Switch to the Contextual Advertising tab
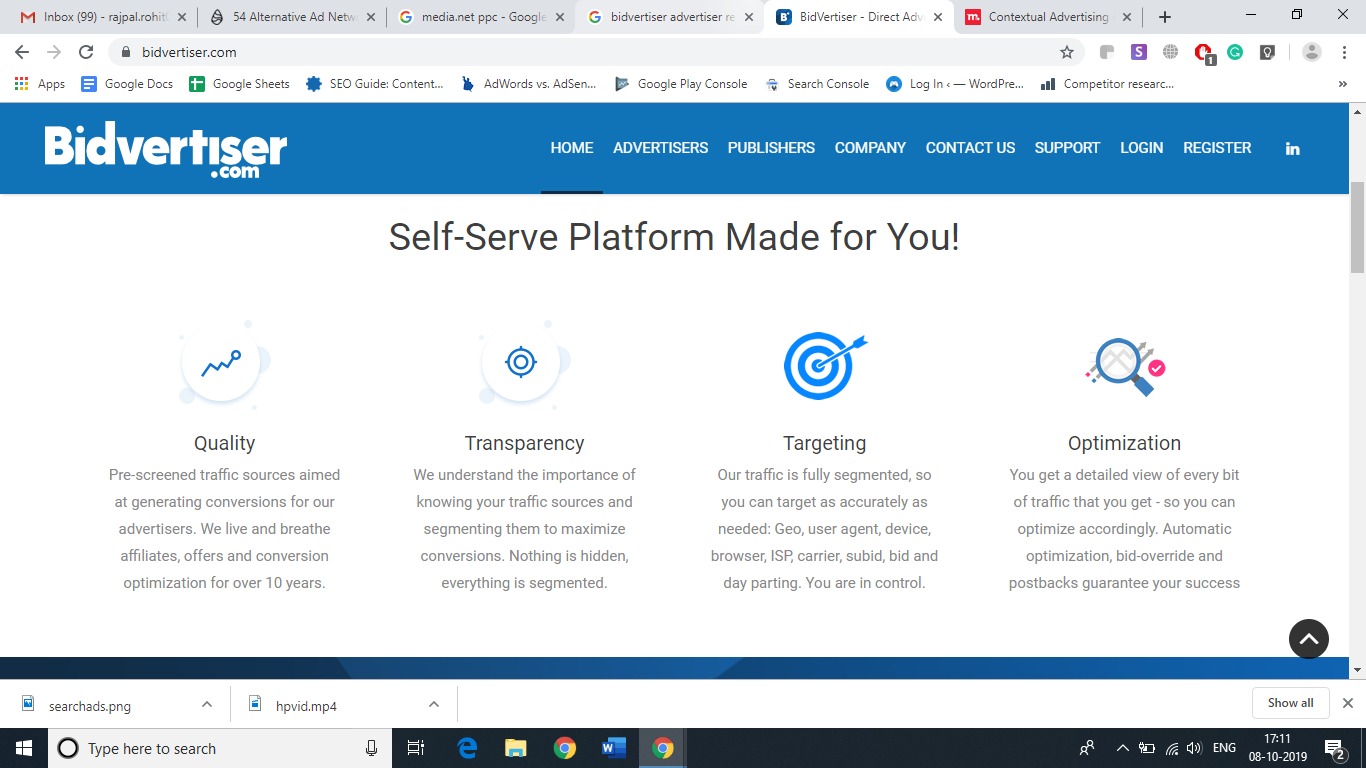 [x=1048, y=17]
